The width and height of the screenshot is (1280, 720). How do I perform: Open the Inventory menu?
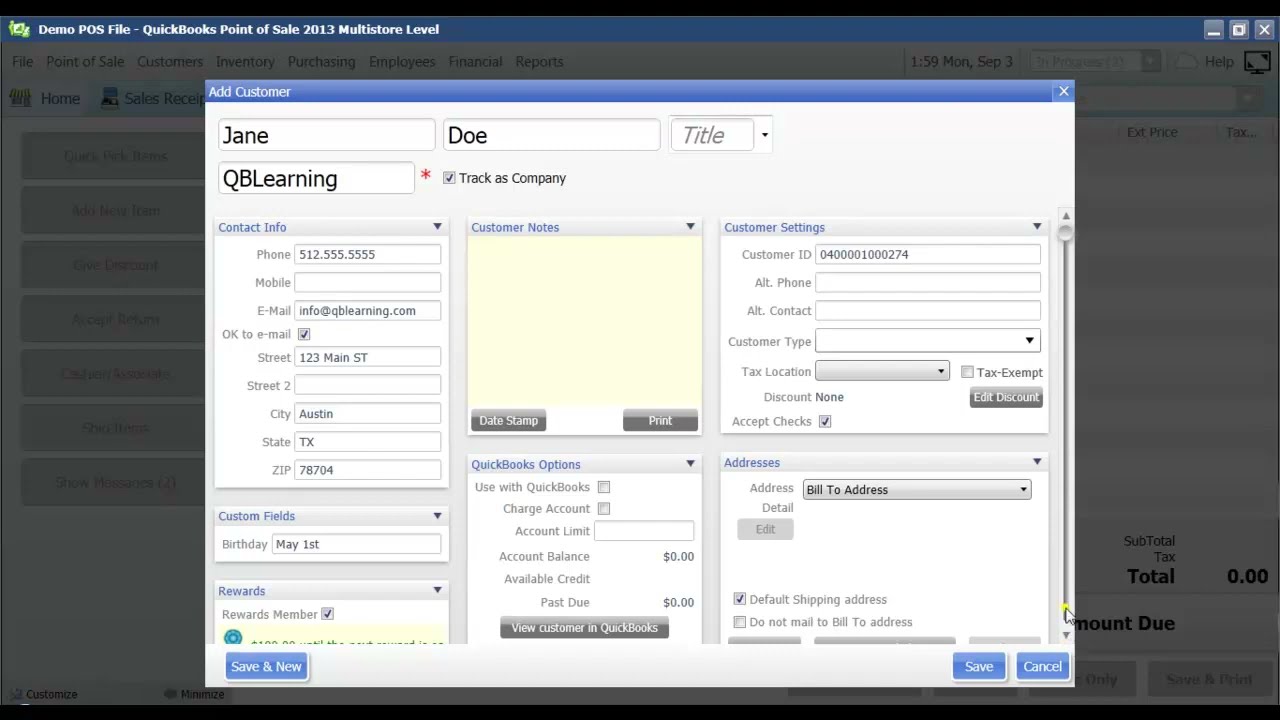point(245,62)
